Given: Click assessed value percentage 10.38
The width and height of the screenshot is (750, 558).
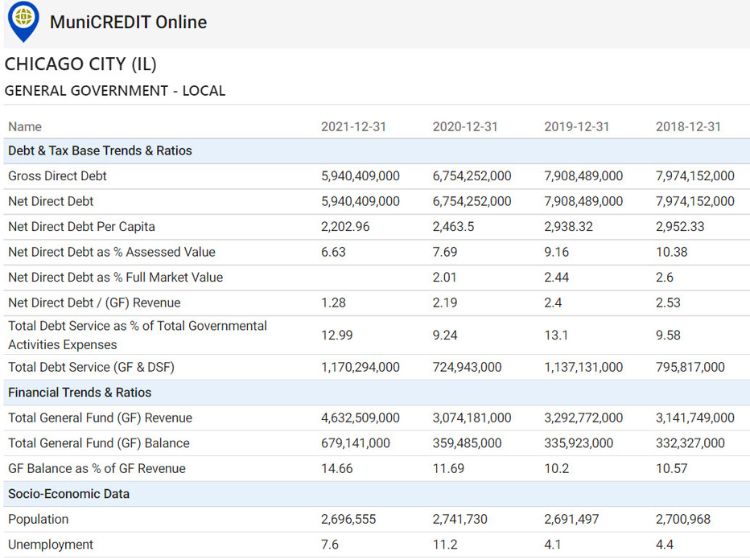Looking at the screenshot, I should pos(672,252).
